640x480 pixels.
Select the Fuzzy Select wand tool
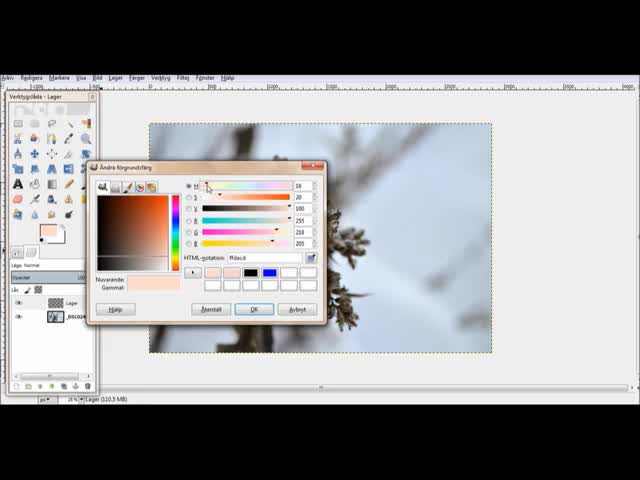pyautogui.click(x=69, y=124)
